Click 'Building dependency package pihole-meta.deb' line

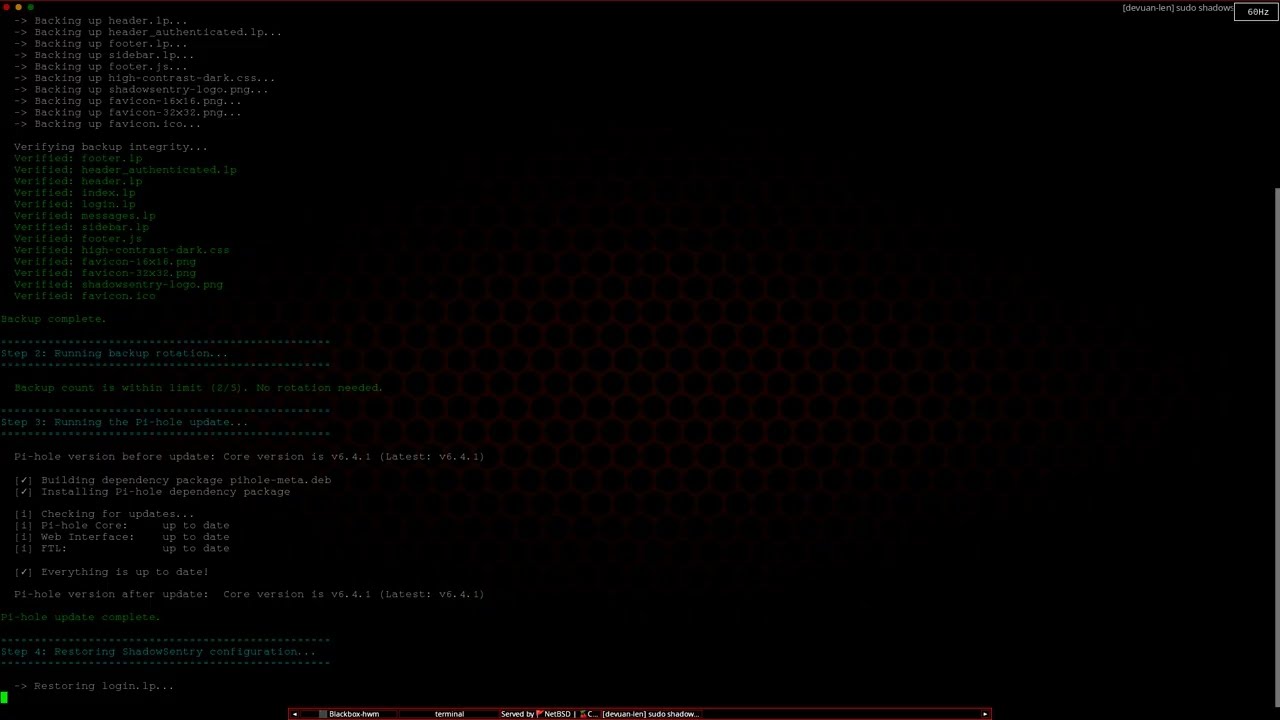173,480
